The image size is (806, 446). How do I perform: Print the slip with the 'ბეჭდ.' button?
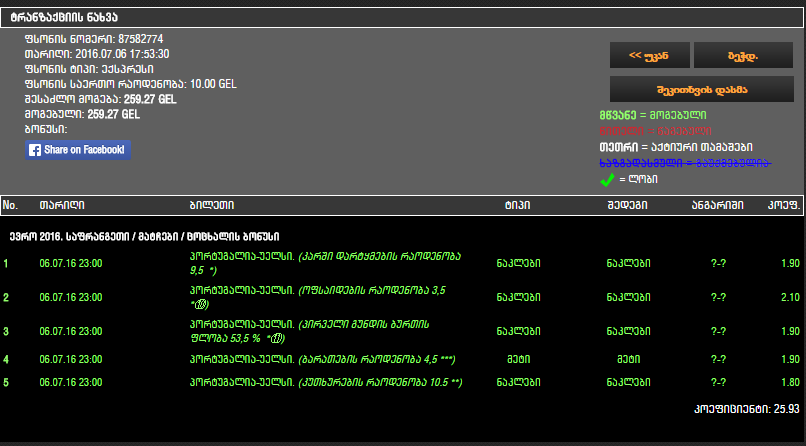click(x=743, y=55)
